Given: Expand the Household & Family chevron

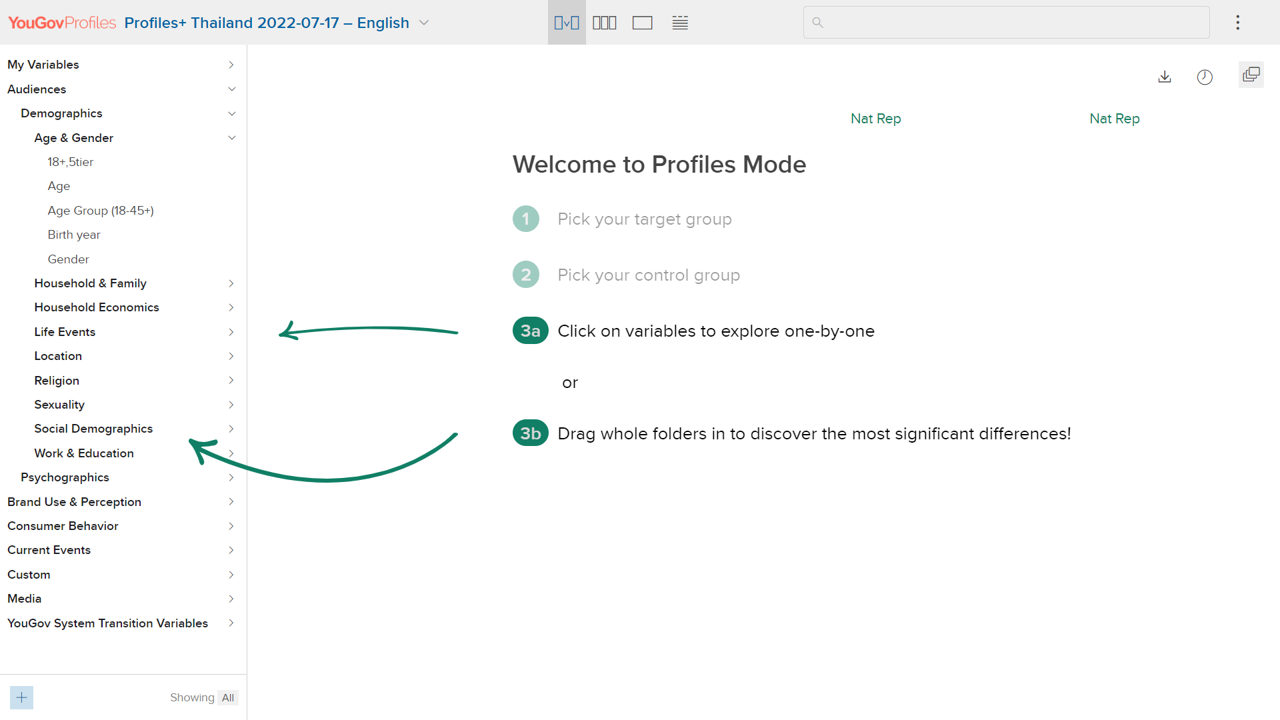Looking at the screenshot, I should 231,283.
